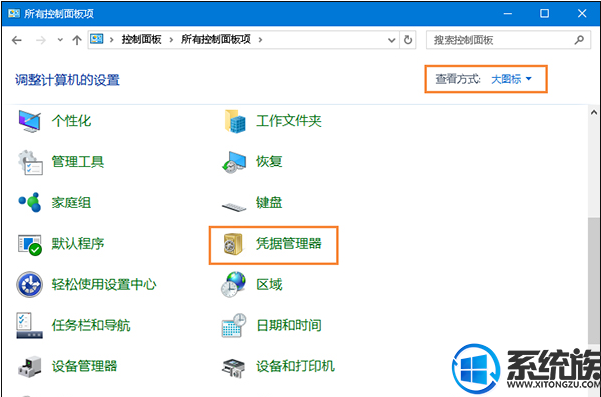Screen dimensions: 601x397
Task: Open the 家庭组 link
Action: (71, 203)
